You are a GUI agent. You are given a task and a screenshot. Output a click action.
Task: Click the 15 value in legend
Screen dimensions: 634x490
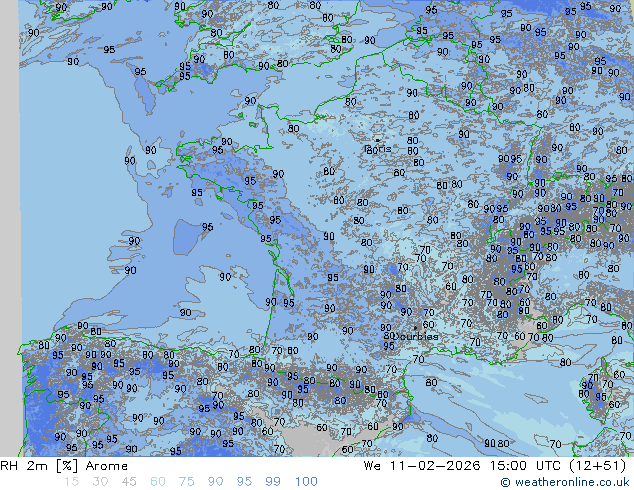71,482
